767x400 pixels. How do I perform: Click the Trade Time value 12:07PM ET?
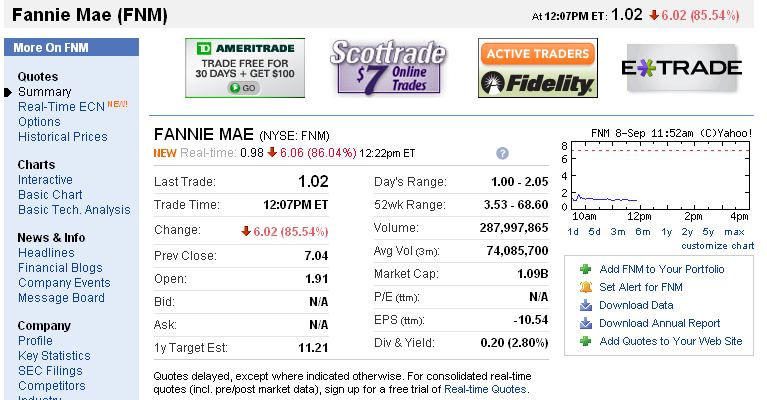(x=295, y=205)
